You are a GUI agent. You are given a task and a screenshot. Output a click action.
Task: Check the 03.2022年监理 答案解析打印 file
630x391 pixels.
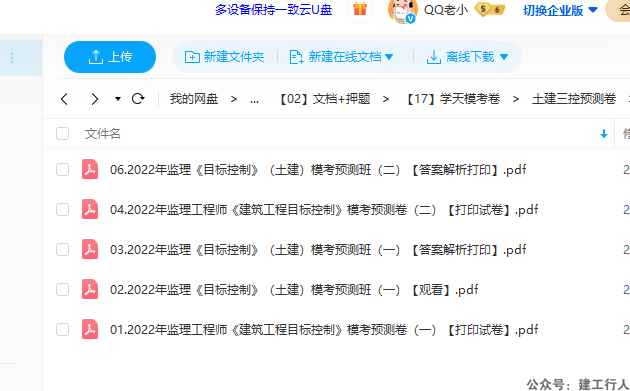pyautogui.click(x=62, y=250)
